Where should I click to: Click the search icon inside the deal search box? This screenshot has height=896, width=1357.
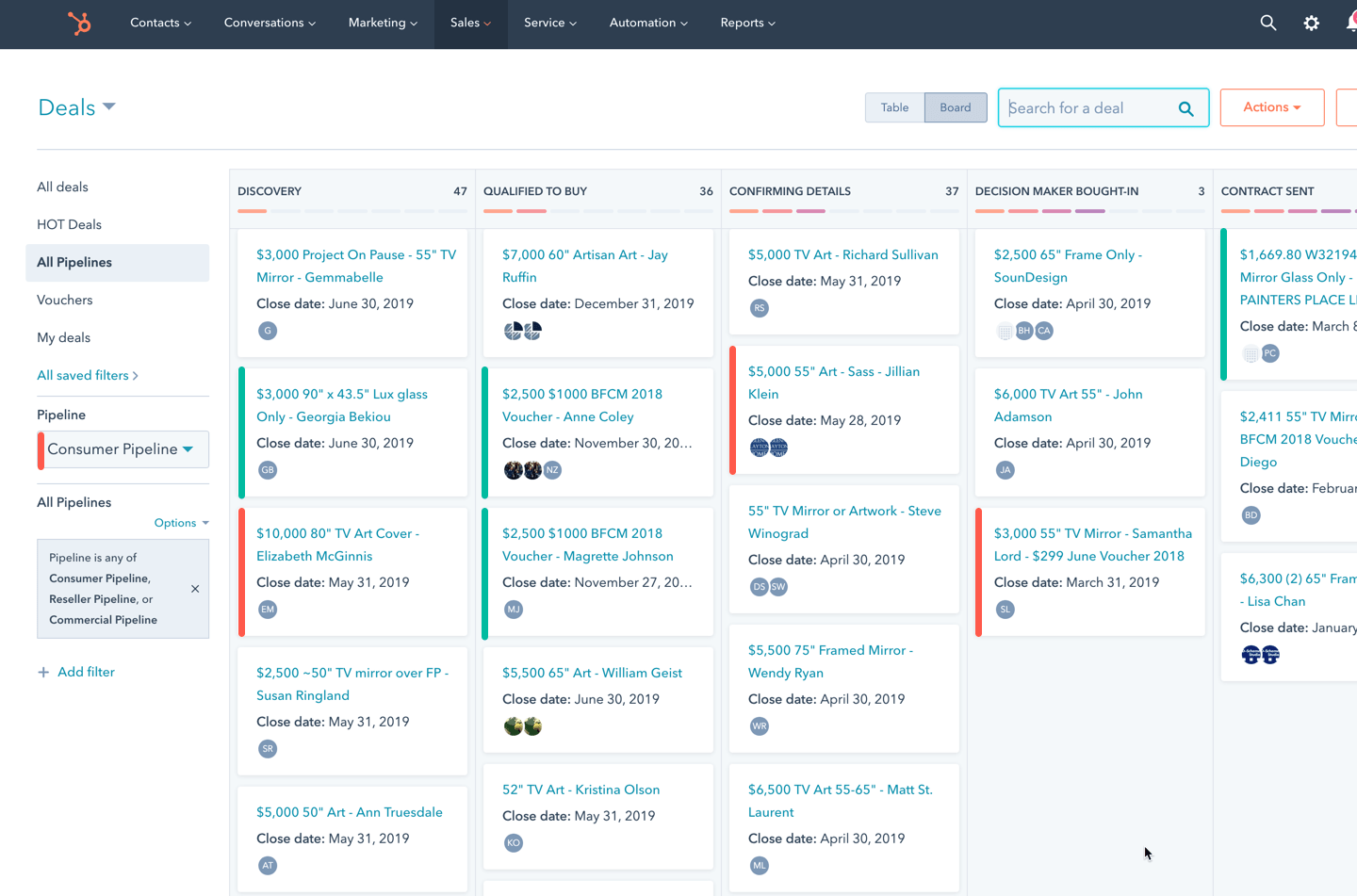pyautogui.click(x=1185, y=107)
